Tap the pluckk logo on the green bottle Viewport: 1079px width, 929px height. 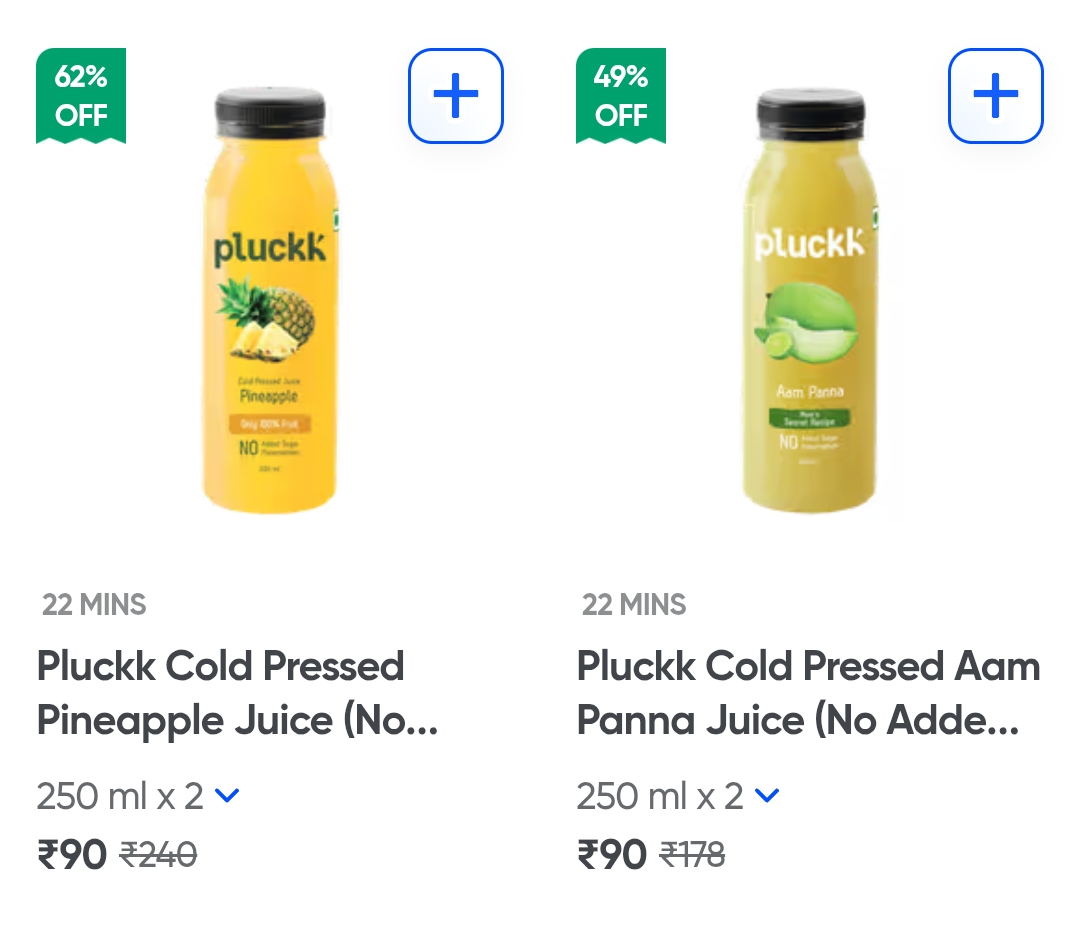pyautogui.click(x=809, y=243)
